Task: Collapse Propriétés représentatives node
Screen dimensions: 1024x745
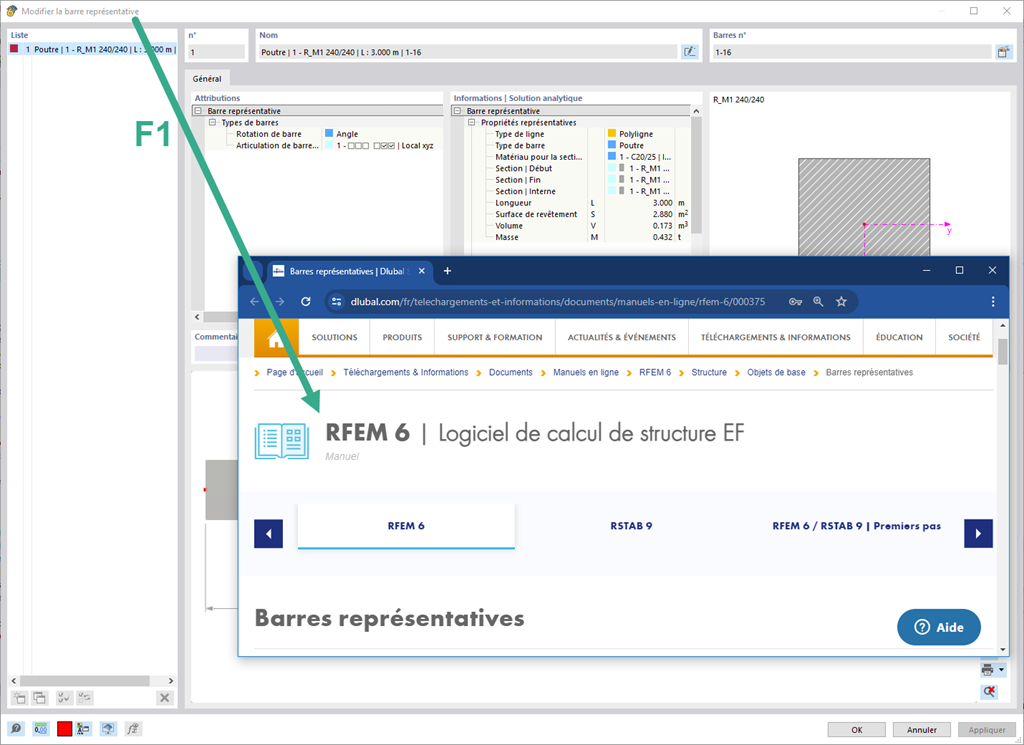Action: (x=472, y=122)
